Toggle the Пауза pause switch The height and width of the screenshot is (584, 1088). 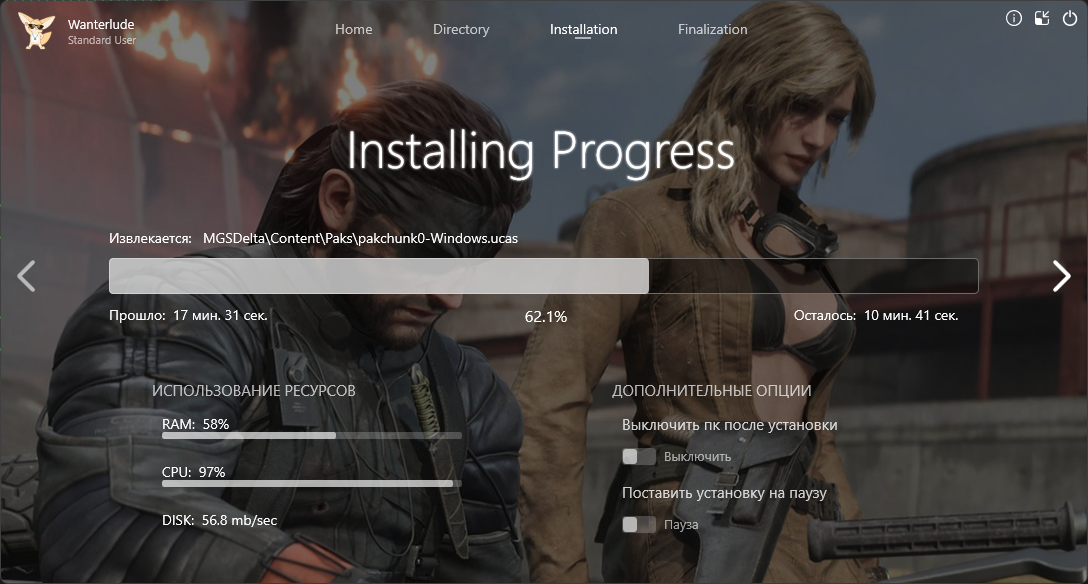coord(638,524)
